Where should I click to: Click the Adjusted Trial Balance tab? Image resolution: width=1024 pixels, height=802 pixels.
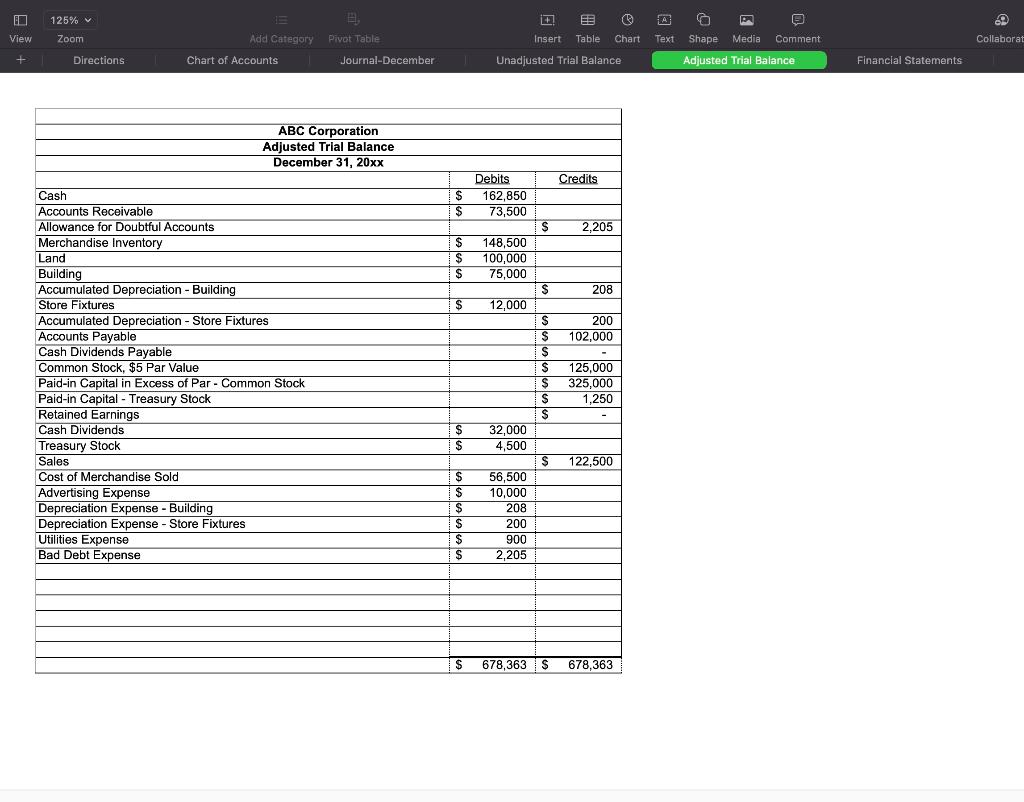click(739, 60)
